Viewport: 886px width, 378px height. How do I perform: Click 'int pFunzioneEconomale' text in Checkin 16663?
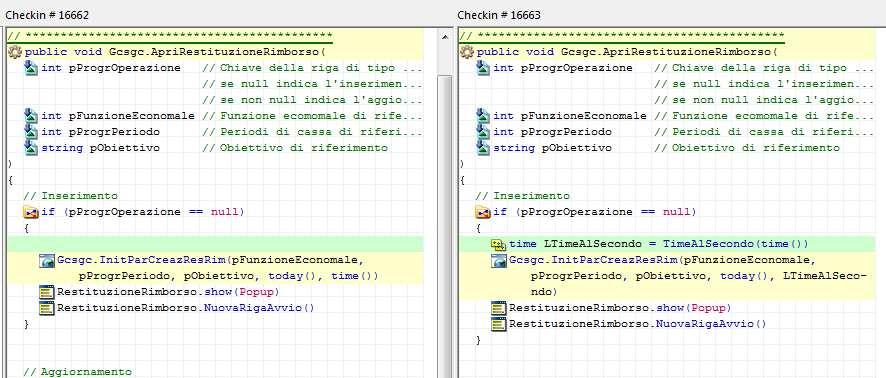tap(570, 116)
